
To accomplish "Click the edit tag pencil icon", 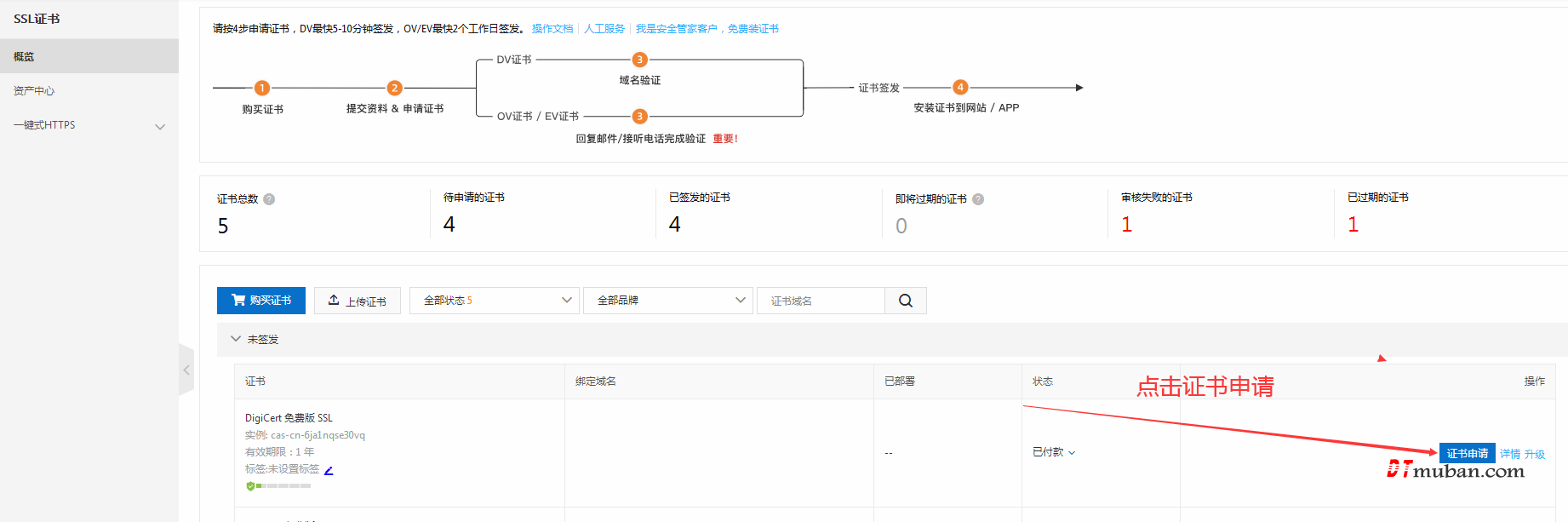I will (329, 470).
